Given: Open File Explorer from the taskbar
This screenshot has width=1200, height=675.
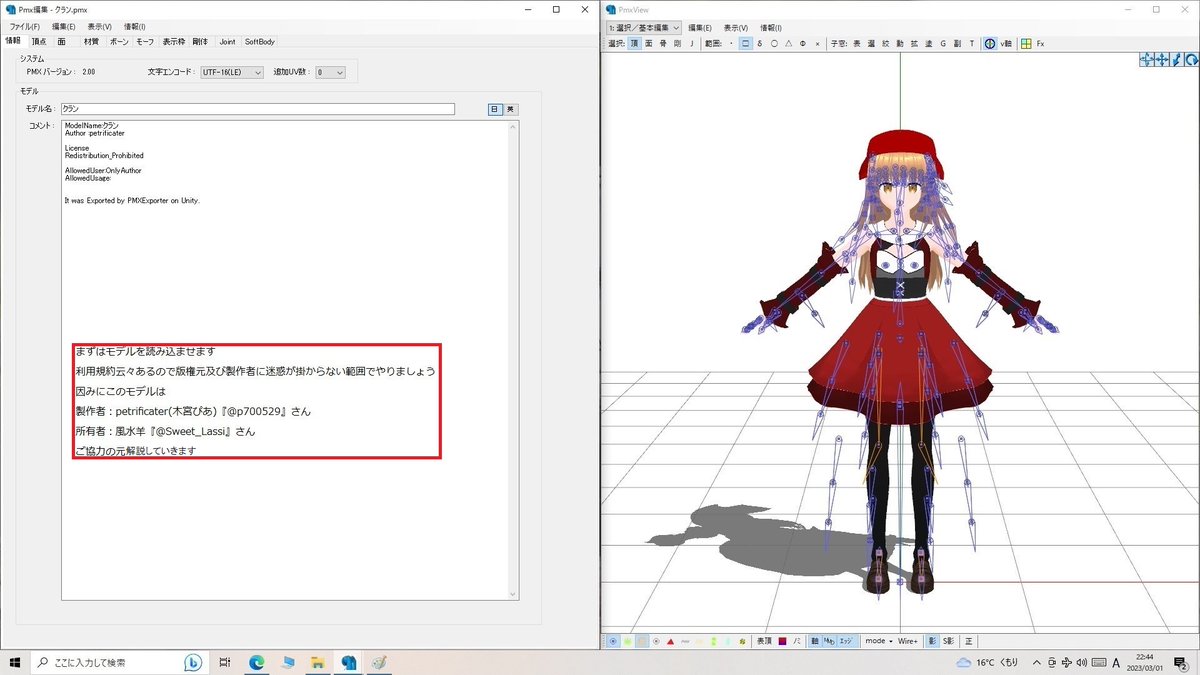Looking at the screenshot, I should pos(317,662).
